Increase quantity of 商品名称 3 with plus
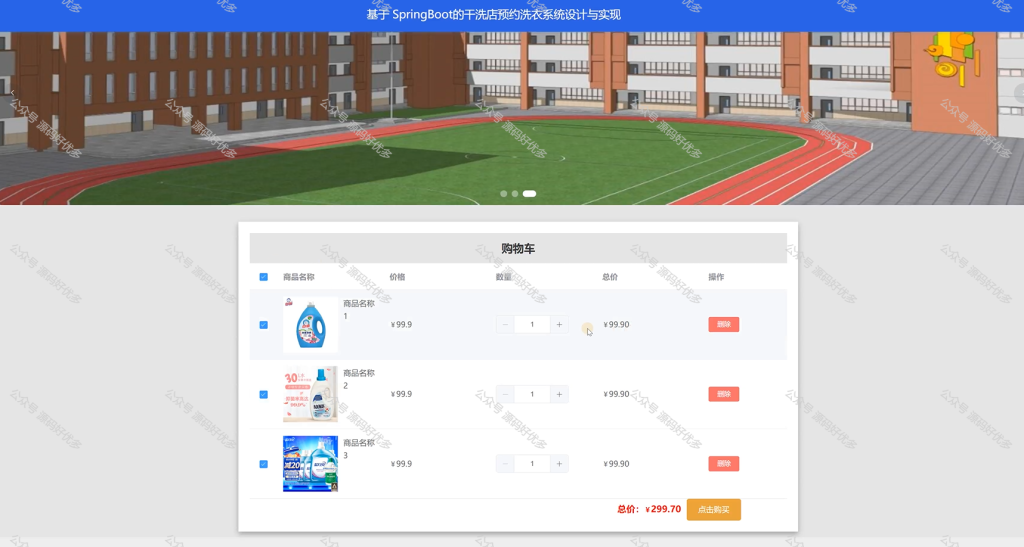This screenshot has width=1024, height=547. (x=559, y=464)
